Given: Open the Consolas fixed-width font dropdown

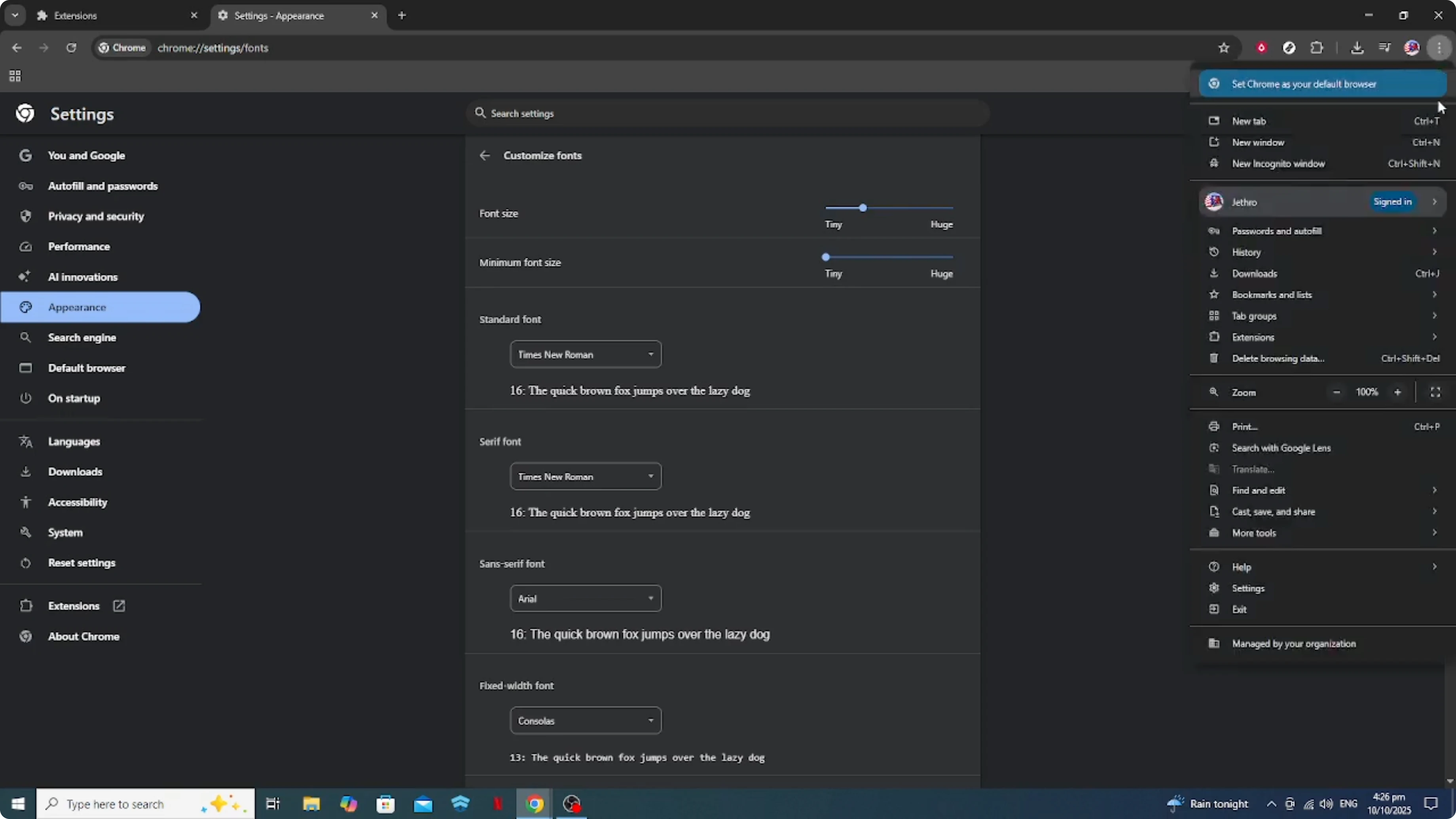Looking at the screenshot, I should [585, 720].
